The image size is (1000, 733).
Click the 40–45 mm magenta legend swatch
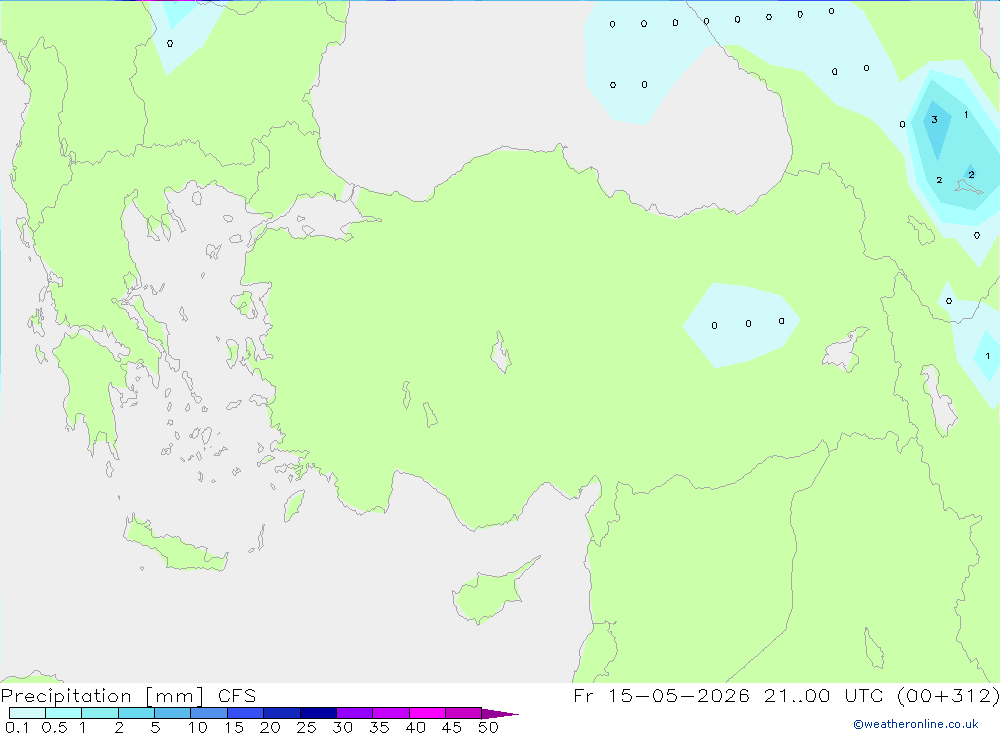click(x=427, y=713)
